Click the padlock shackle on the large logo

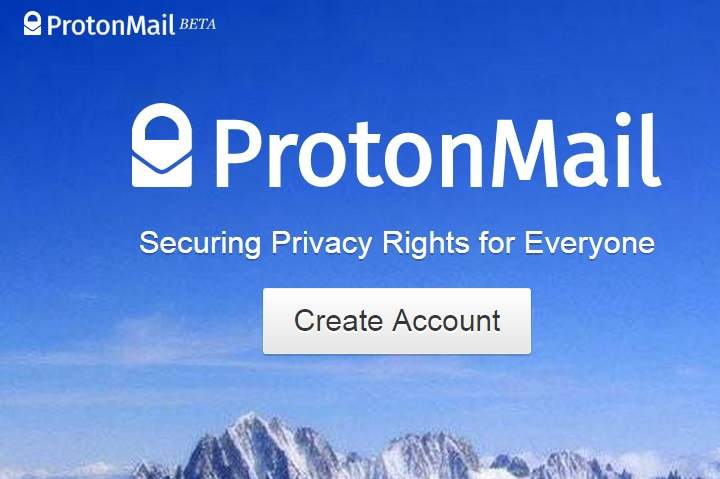coord(162,123)
